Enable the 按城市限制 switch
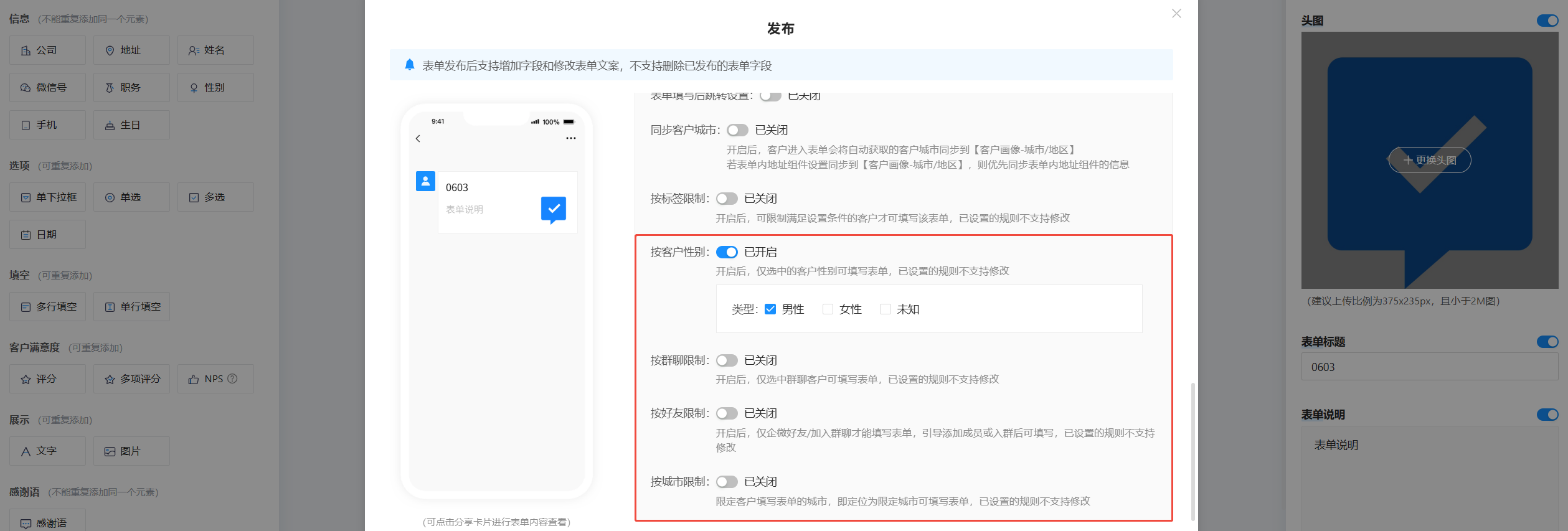Image resolution: width=1568 pixels, height=531 pixels. (x=727, y=482)
